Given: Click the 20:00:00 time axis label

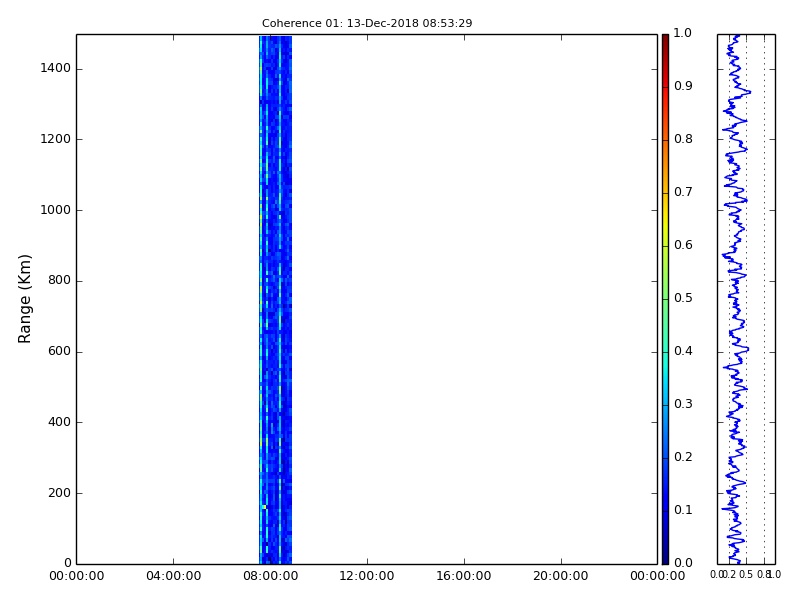Looking at the screenshot, I should pyautogui.click(x=561, y=576).
